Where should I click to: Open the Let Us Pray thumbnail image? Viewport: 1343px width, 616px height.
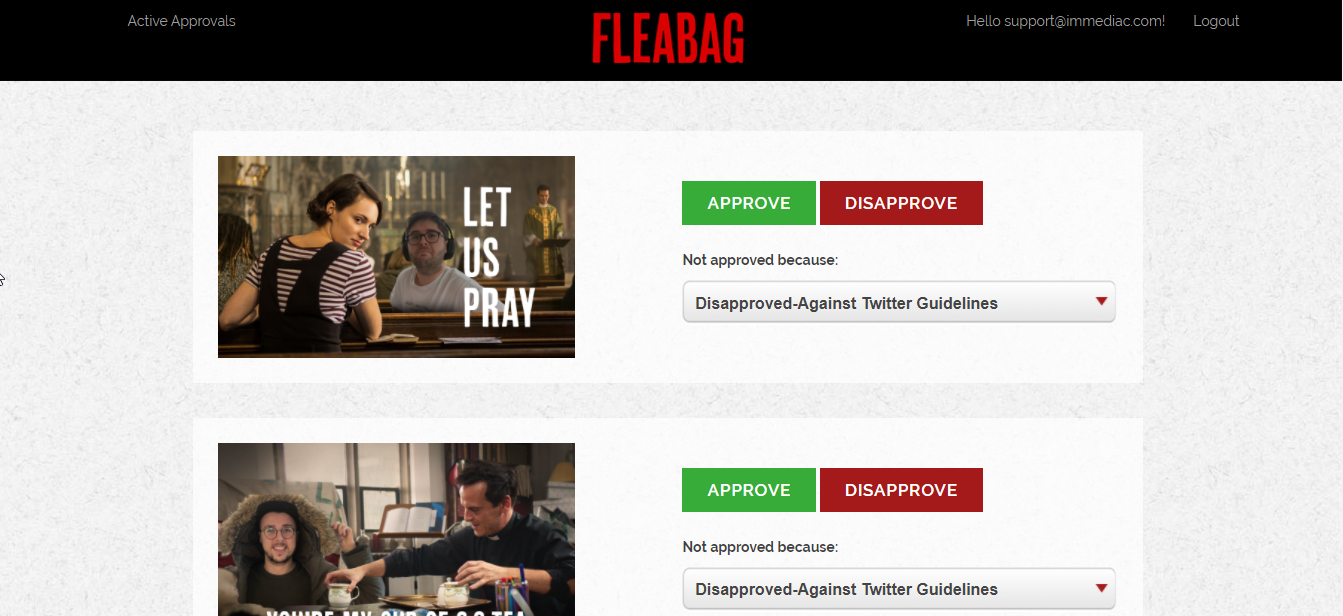click(396, 257)
